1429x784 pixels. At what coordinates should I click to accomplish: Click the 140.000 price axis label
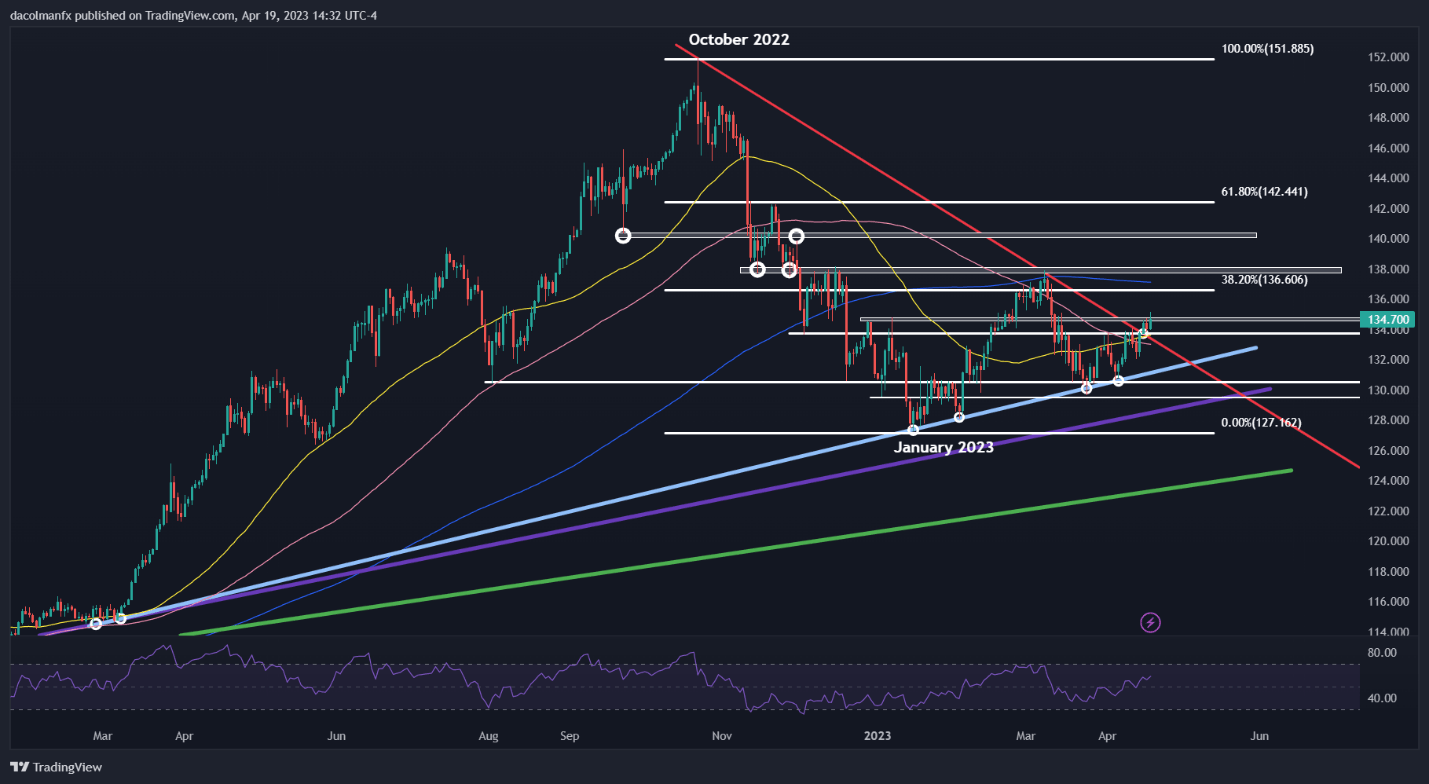click(1389, 239)
